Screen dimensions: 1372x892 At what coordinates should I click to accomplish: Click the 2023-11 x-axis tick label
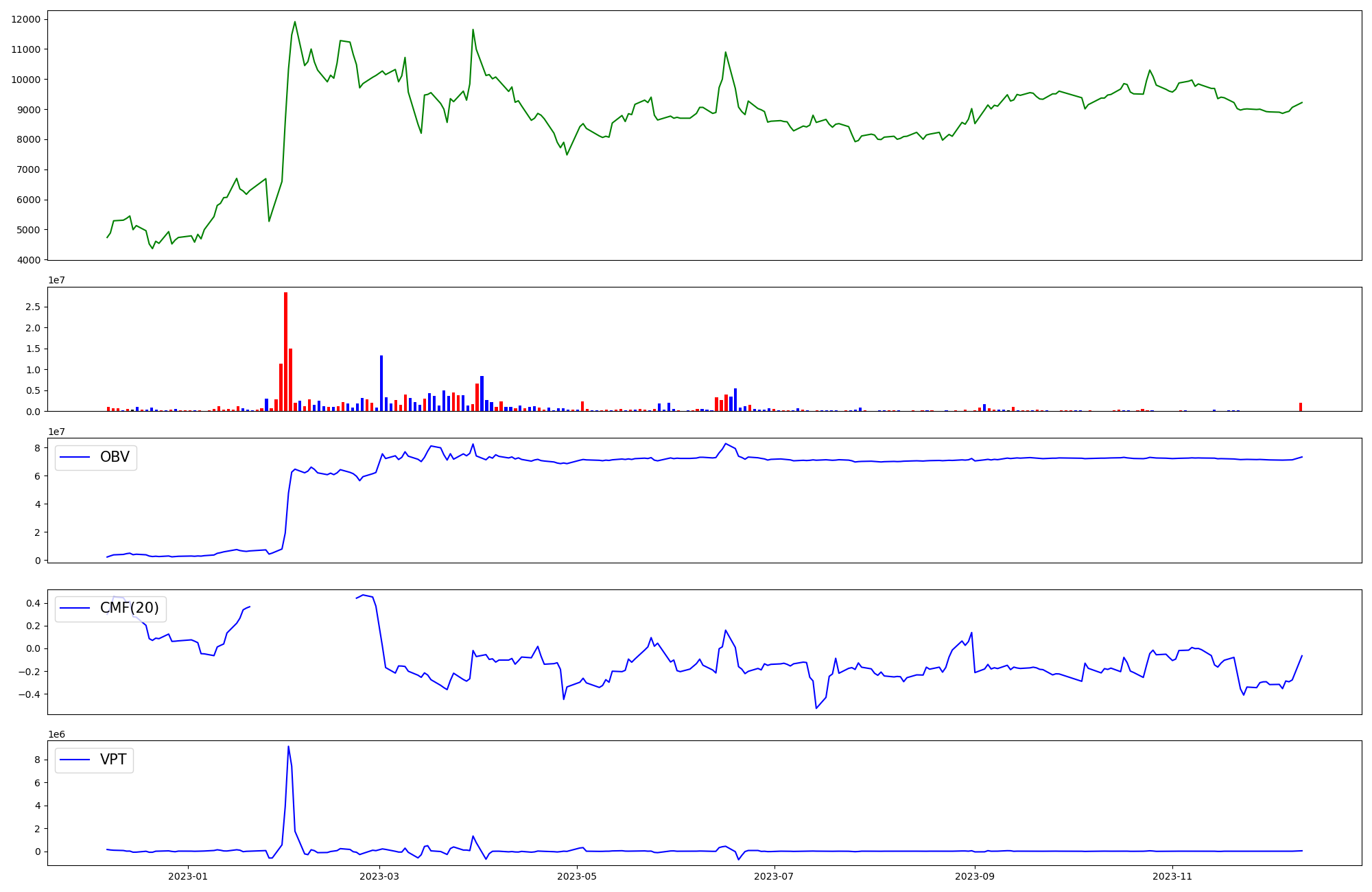[1172, 876]
